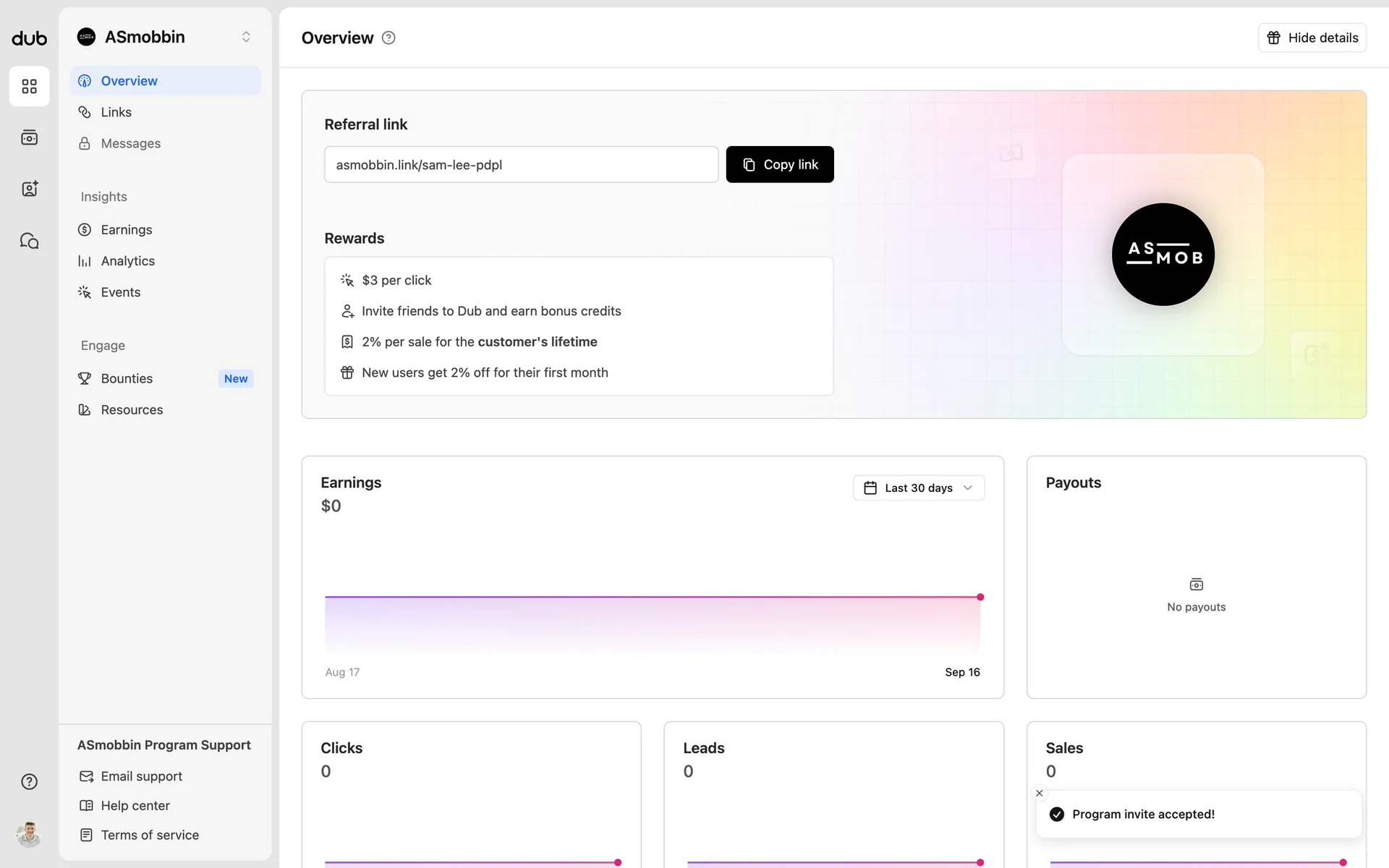Open the Earnings insights page
Viewport: 1389px width, 868px height.
click(127, 230)
